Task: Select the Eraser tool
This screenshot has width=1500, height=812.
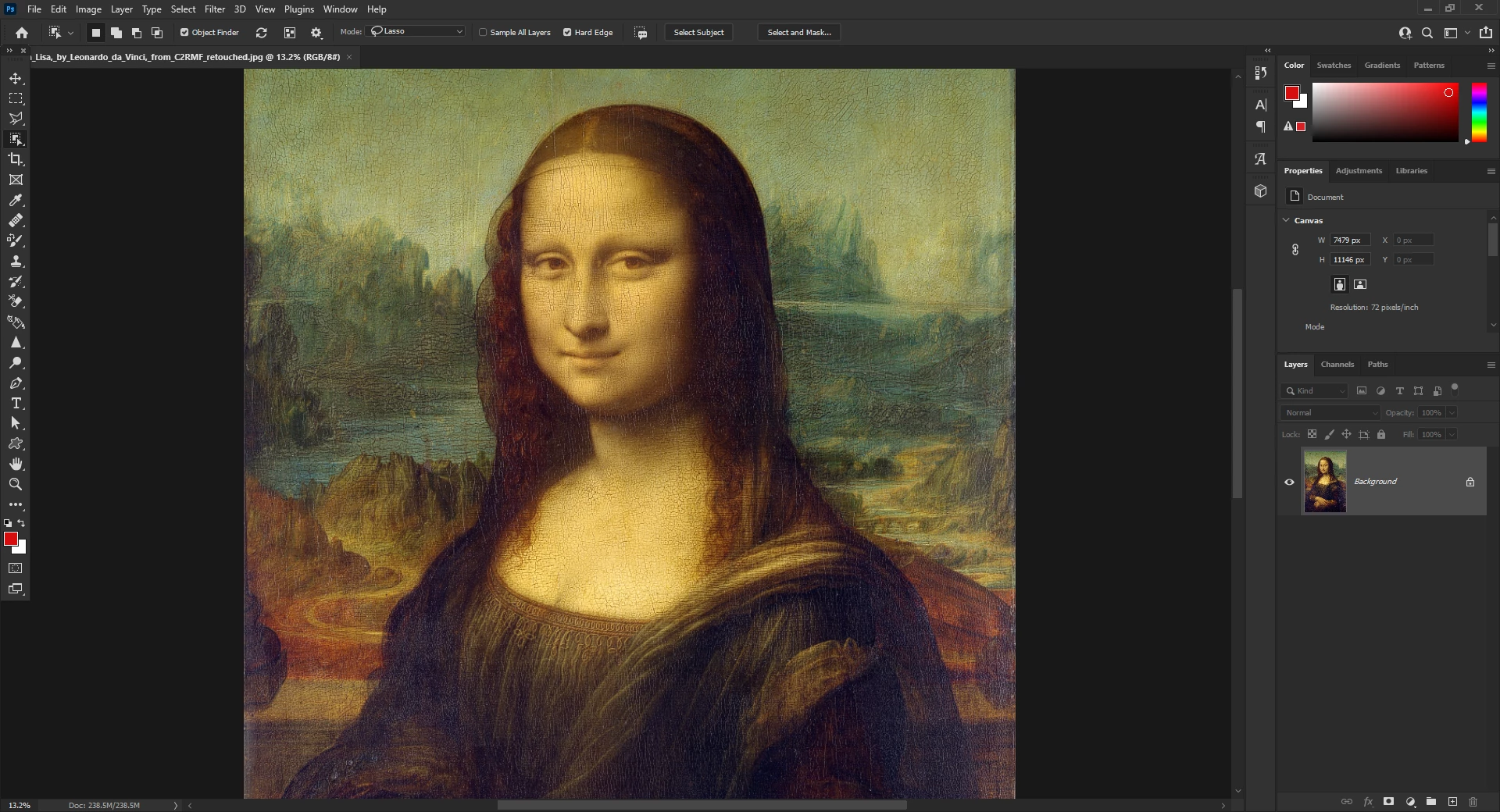Action: [16, 301]
